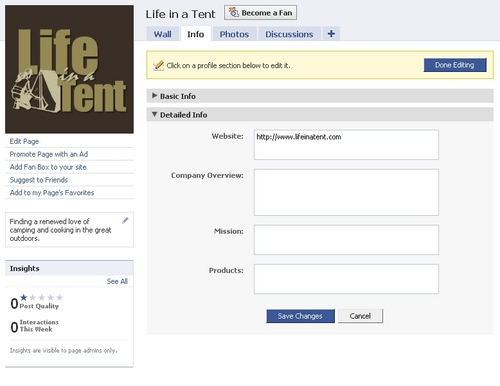This screenshot has width=500, height=386.
Task: Click the Interactions This Week label
Action: 39,326
